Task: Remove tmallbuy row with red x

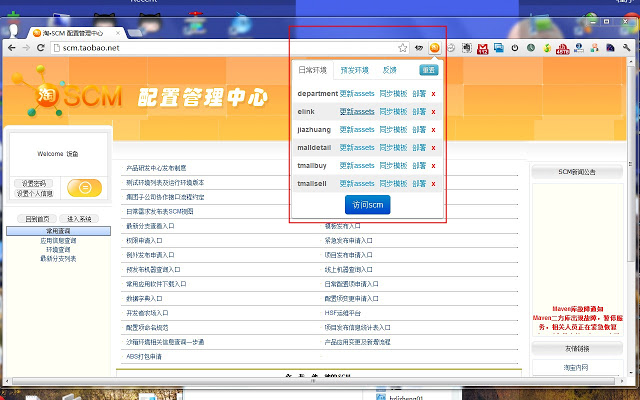Action: point(433,166)
